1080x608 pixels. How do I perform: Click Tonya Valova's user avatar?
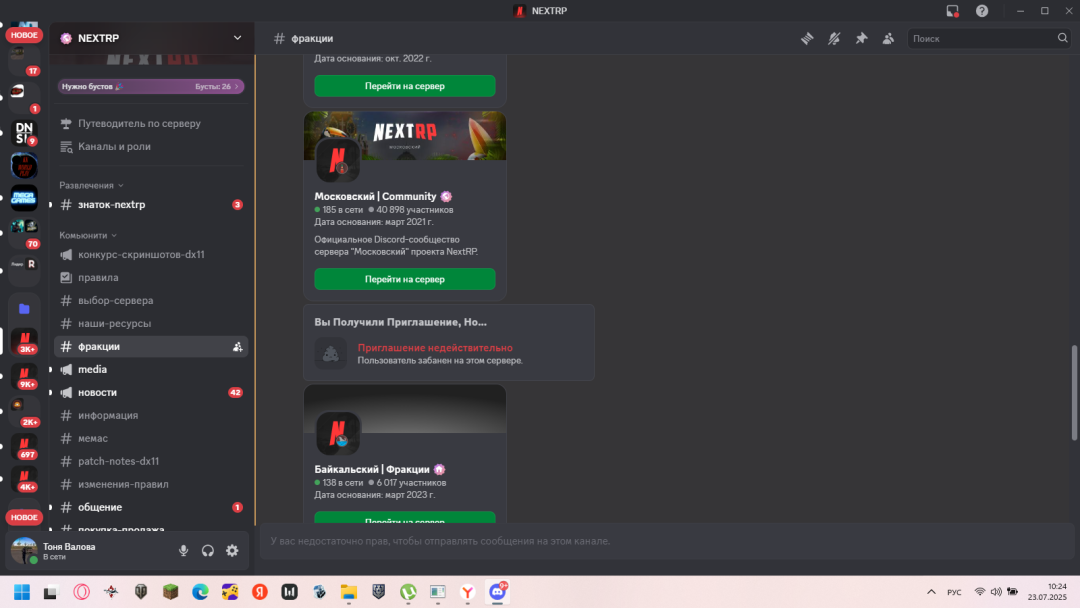coord(24,551)
